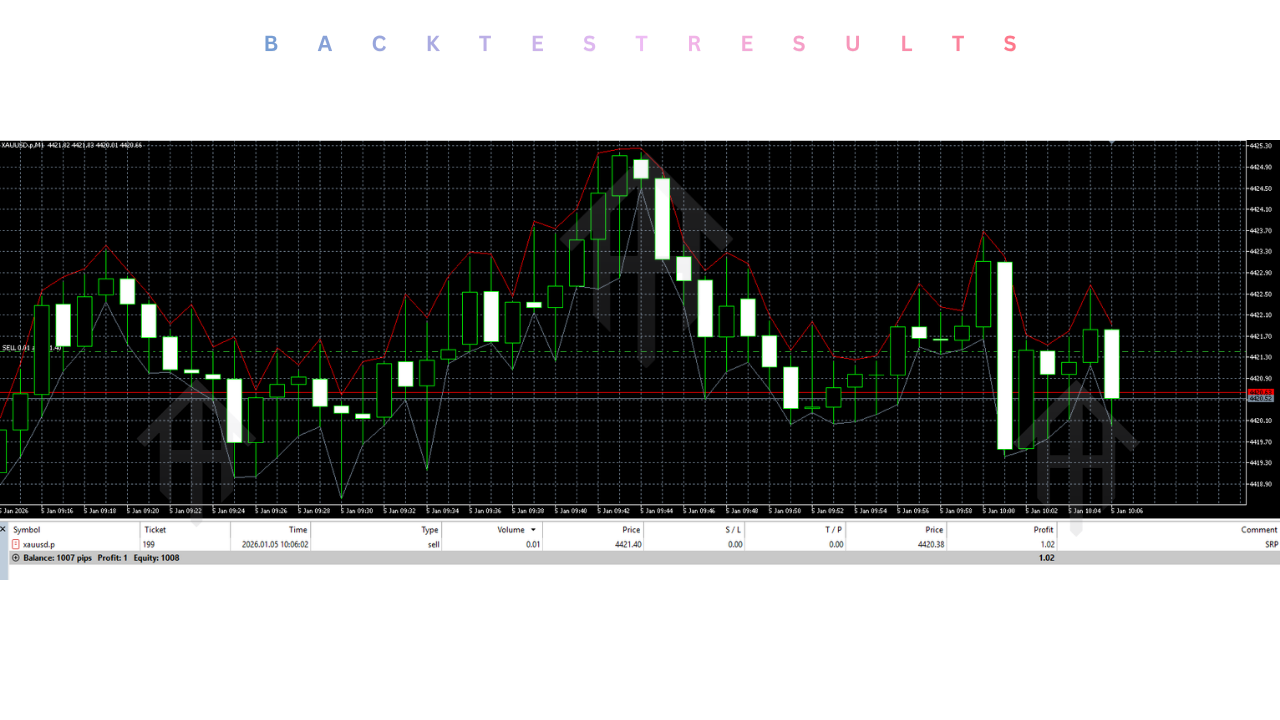This screenshot has height=720, width=1280.
Task: Click the 0.00 value under T / P
Action: (835, 544)
